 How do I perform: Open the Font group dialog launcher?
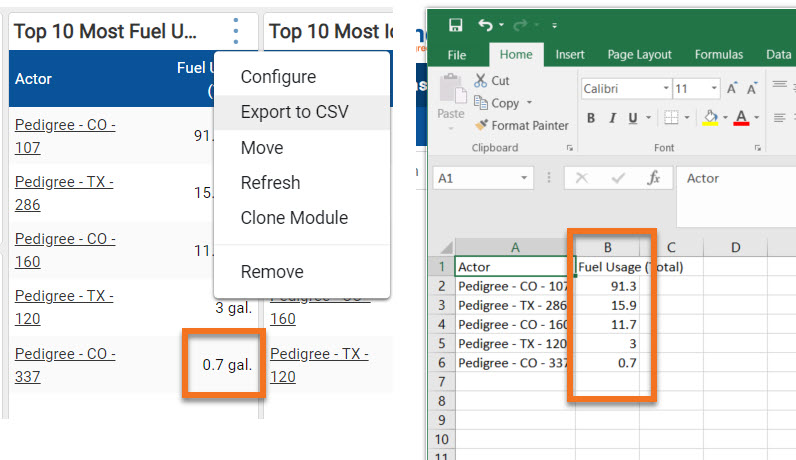[757, 148]
